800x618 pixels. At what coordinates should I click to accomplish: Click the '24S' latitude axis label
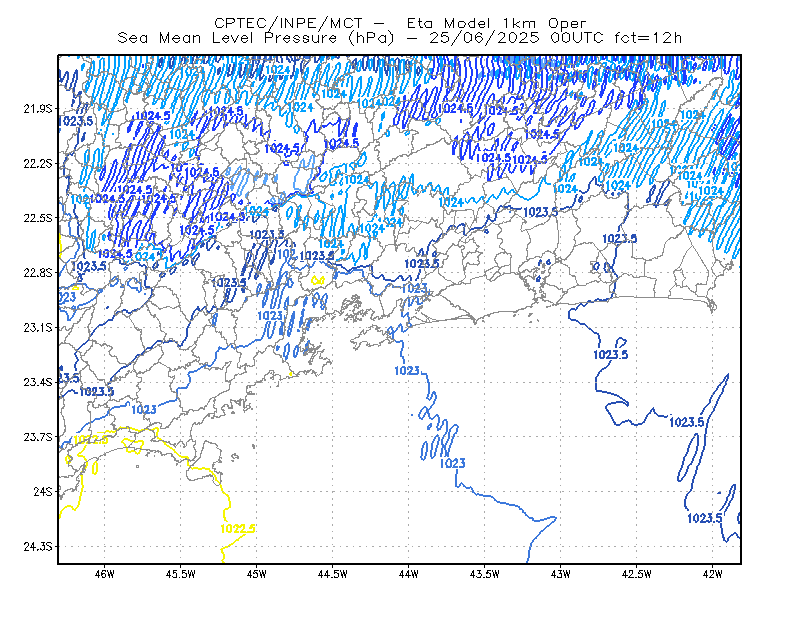43,491
